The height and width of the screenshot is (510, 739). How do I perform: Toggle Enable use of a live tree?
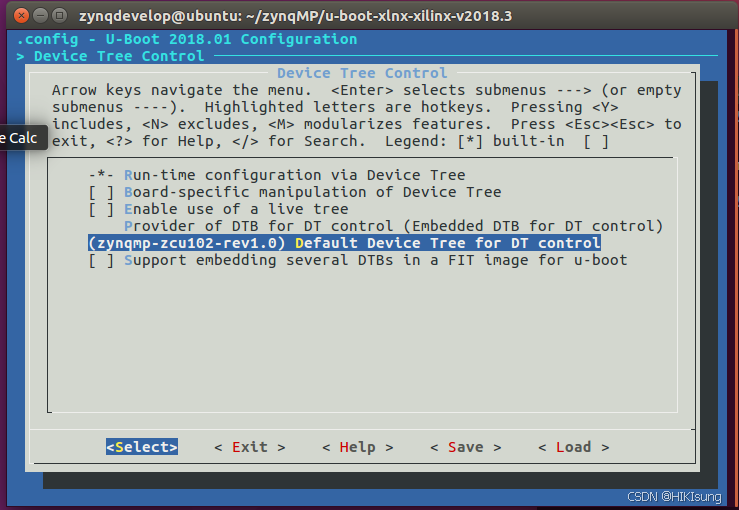[x=219, y=209]
